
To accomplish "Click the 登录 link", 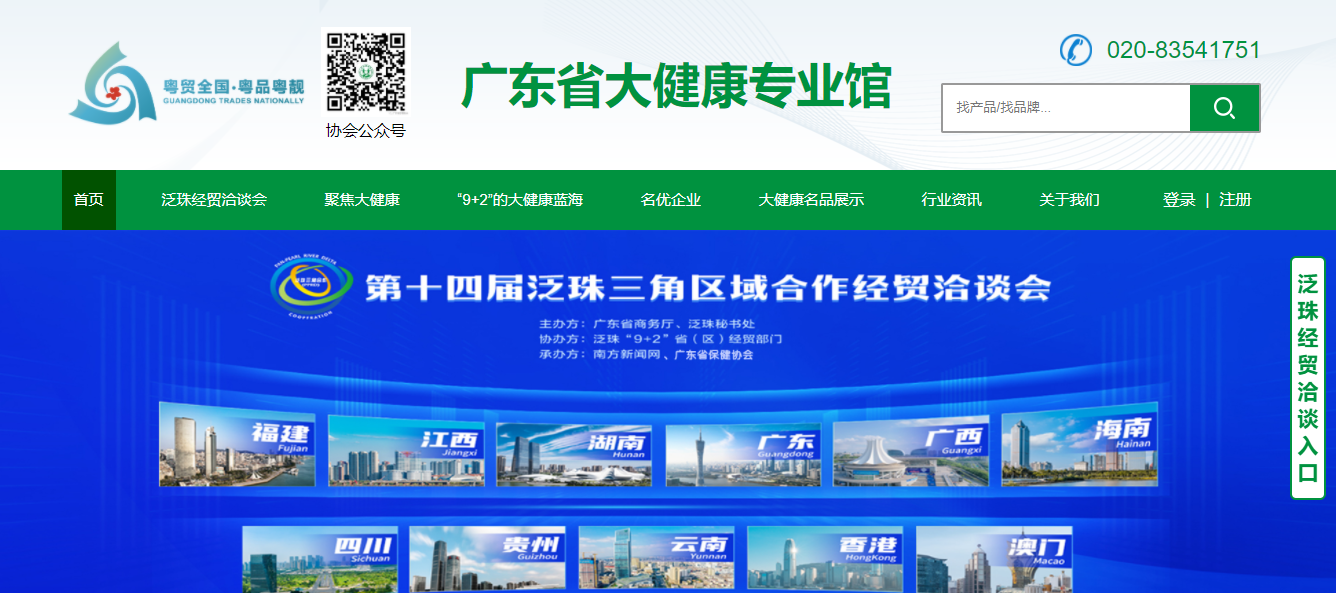I will (1179, 200).
